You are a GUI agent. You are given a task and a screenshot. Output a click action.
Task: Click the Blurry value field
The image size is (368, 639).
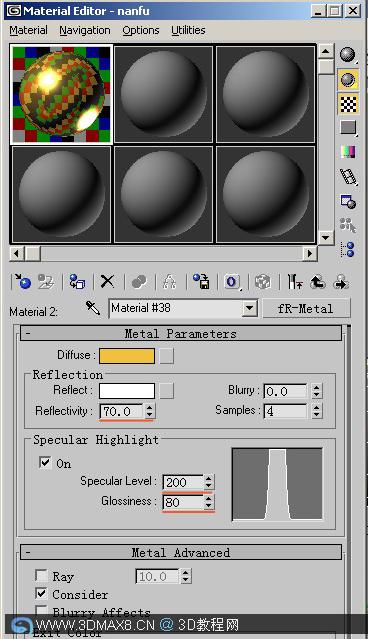[x=285, y=392]
